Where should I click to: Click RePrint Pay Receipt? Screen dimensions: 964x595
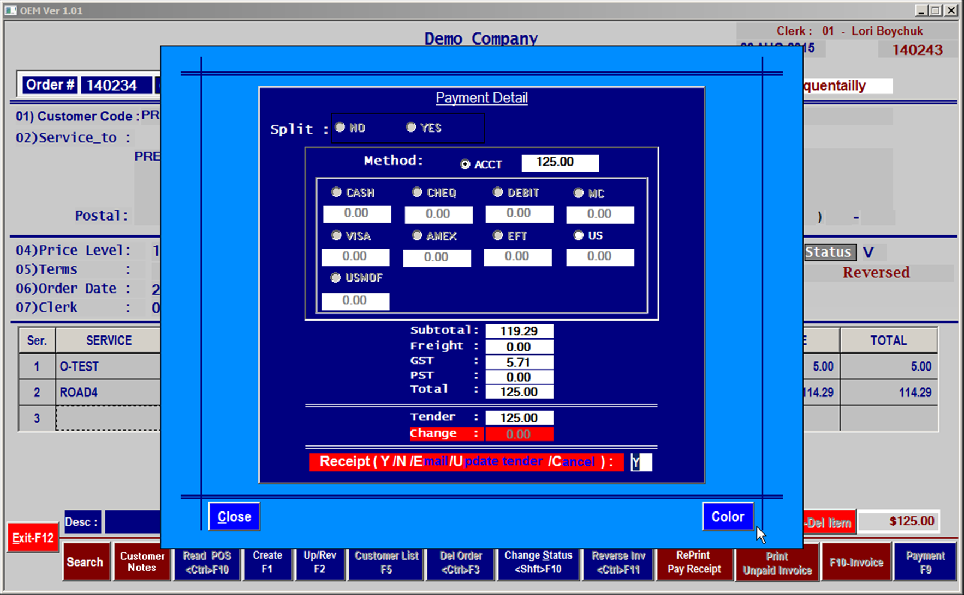(694, 563)
